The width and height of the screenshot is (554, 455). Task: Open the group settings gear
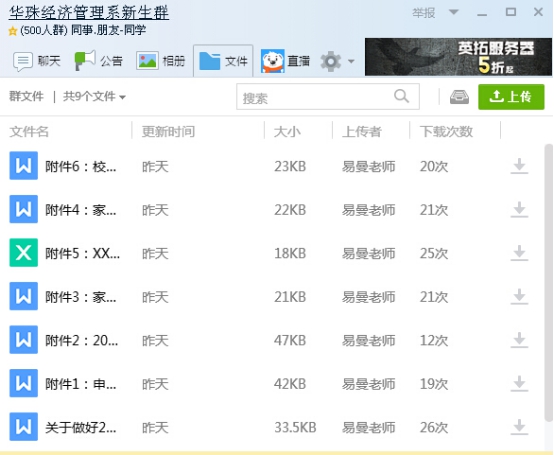(330, 61)
